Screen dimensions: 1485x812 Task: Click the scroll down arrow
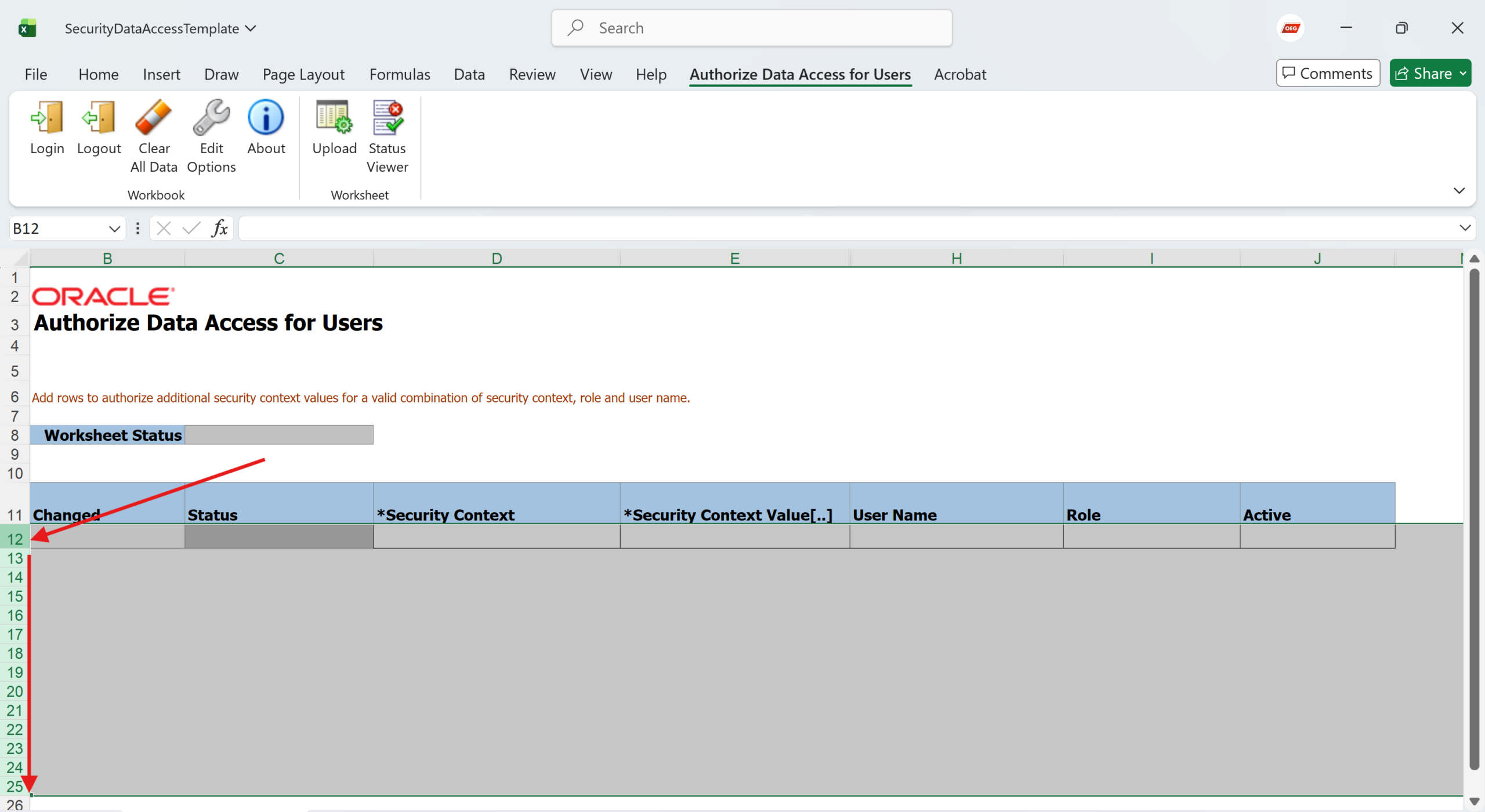point(1474,802)
